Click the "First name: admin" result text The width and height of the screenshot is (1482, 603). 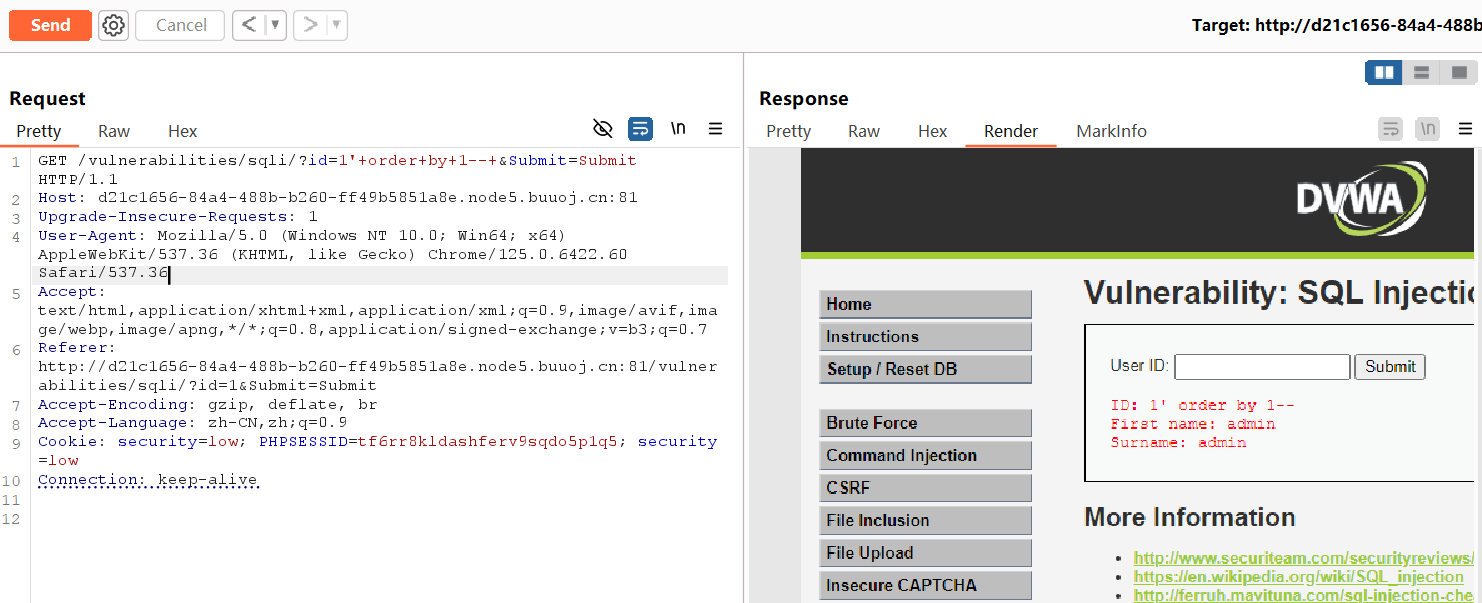pyautogui.click(x=1193, y=424)
